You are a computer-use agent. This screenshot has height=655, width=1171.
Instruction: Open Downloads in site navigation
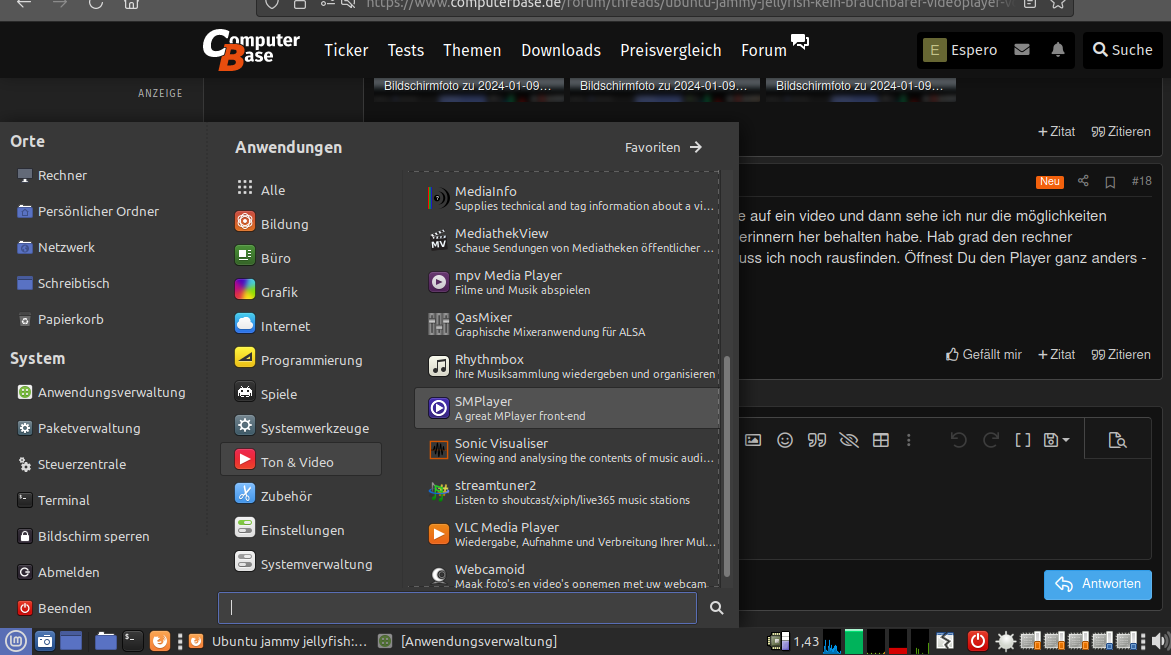(x=561, y=50)
